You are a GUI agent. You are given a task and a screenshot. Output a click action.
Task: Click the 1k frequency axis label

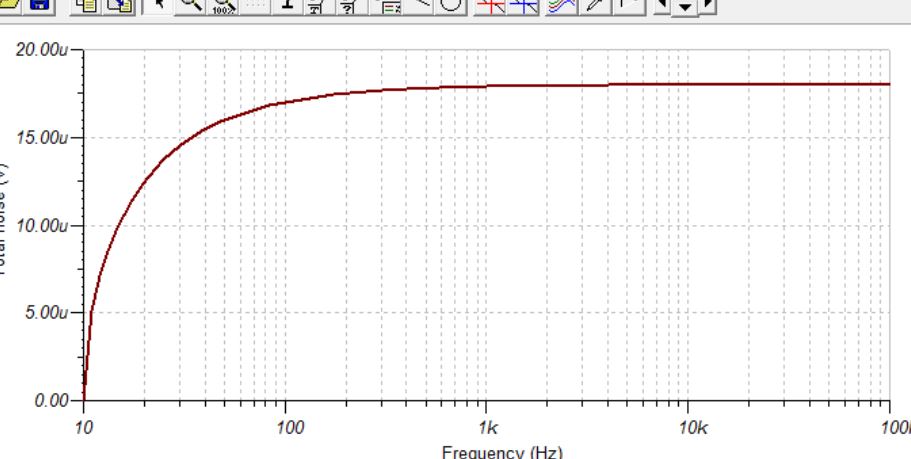tap(489, 429)
